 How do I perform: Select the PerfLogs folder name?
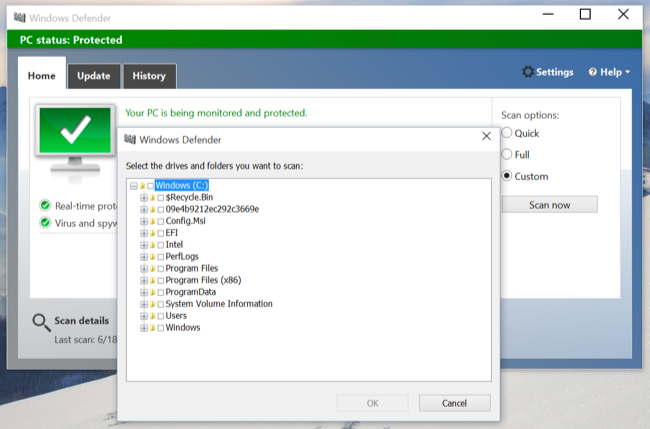tap(182, 257)
